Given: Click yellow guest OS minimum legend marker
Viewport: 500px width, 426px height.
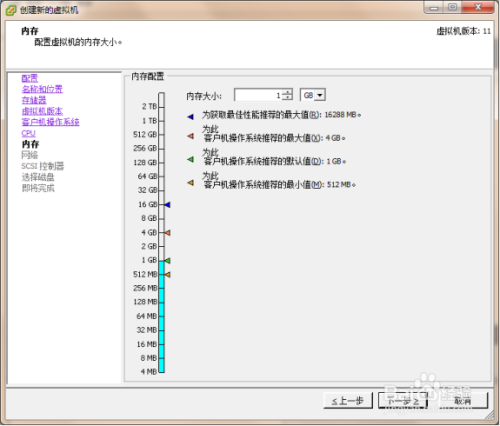Looking at the screenshot, I should [190, 183].
